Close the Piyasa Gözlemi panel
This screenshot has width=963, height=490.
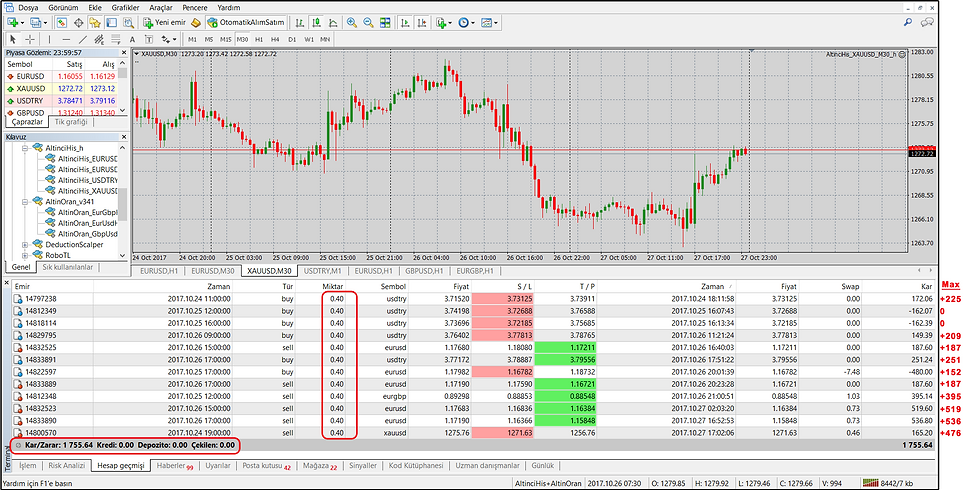point(123,53)
